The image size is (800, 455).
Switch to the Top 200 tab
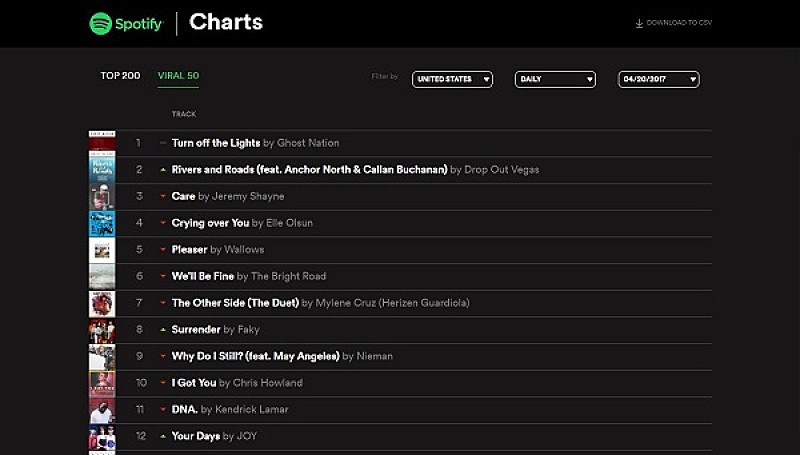coord(120,76)
